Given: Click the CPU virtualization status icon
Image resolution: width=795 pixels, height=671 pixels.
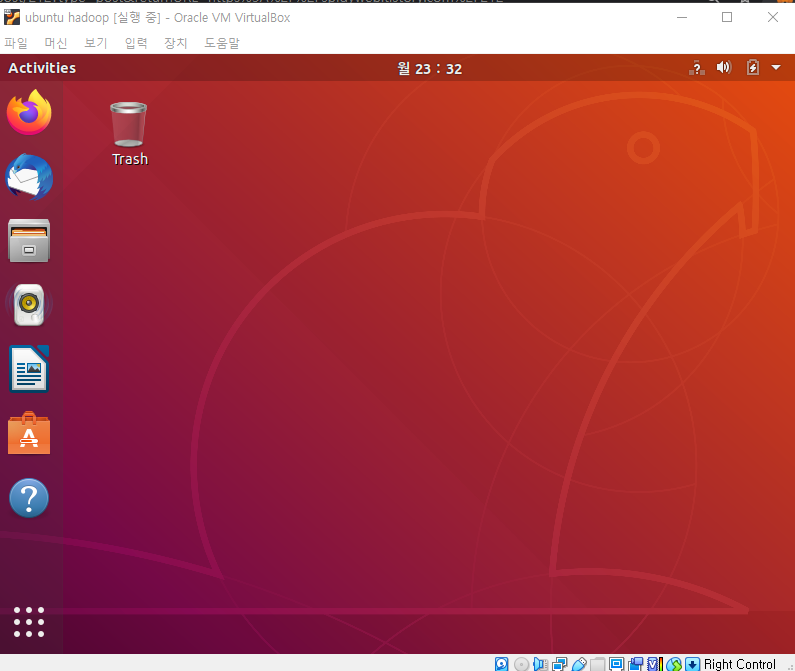Looking at the screenshot, I should (x=655, y=664).
